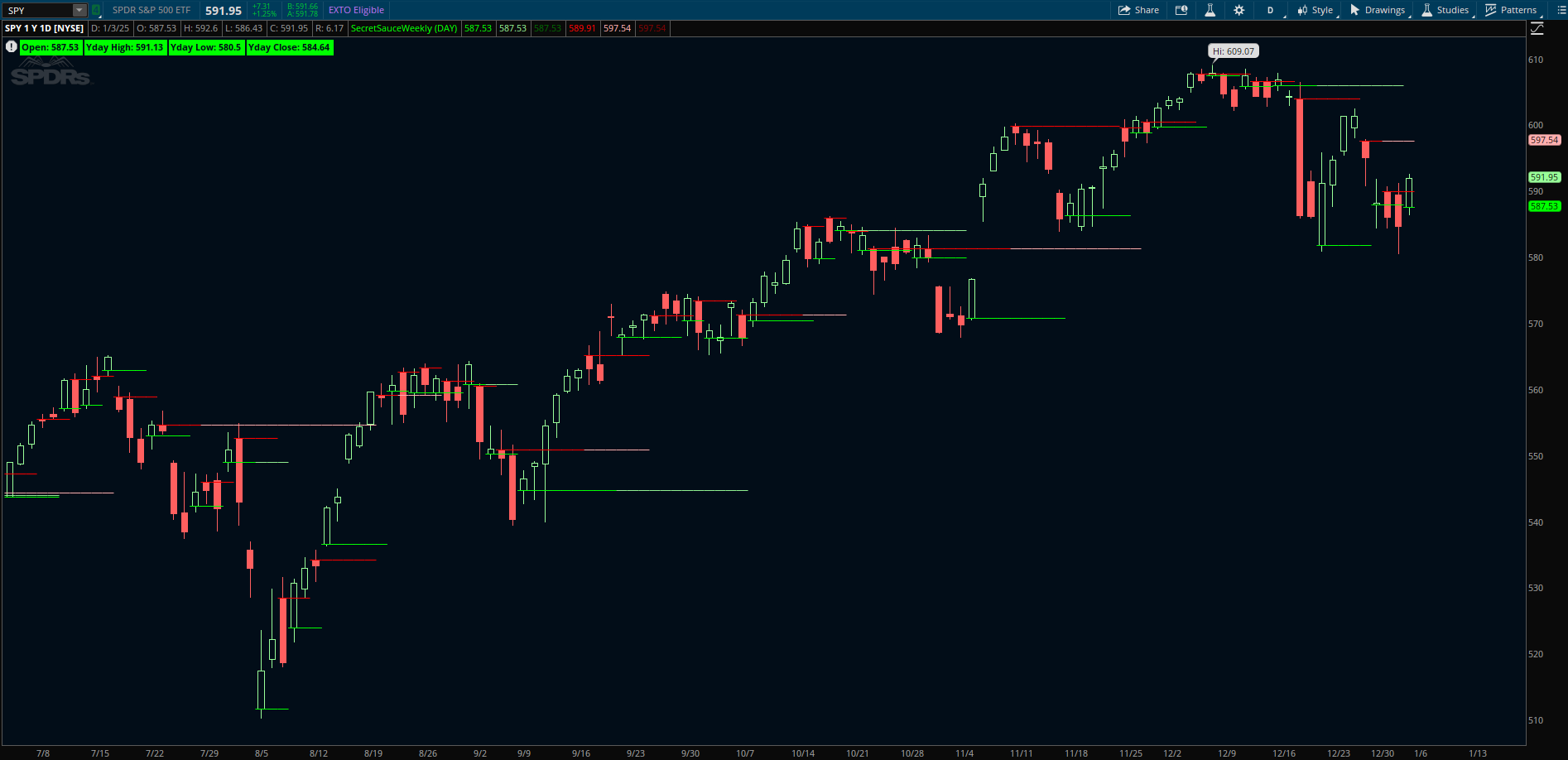This screenshot has height=760, width=1568.
Task: Click the SPDRs logo watermark on chart
Action: pyautogui.click(x=51, y=75)
